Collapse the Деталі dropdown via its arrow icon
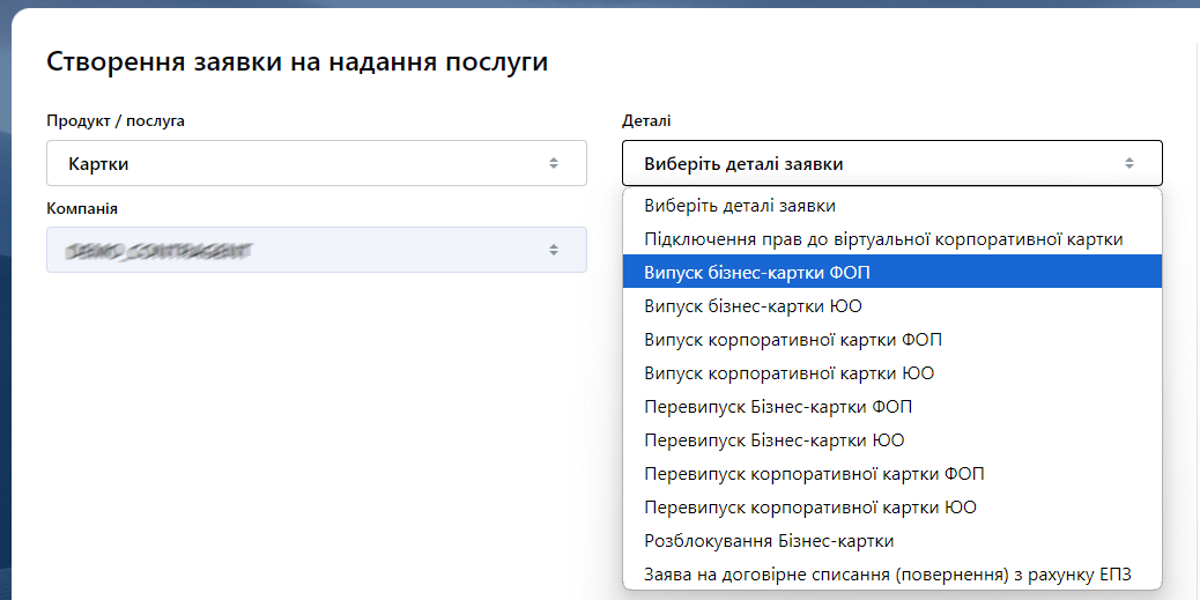Image resolution: width=1200 pixels, height=600 pixels. 1129,163
